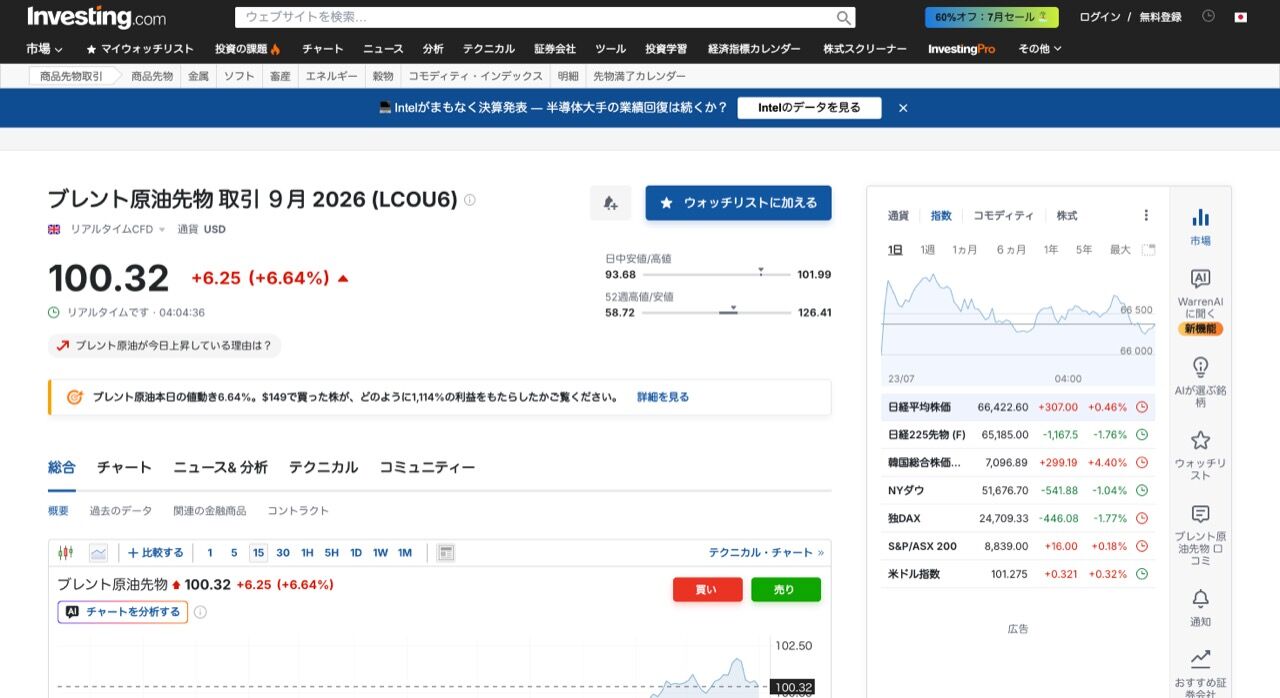
Task: Open リアルタイムCFD dropdown
Action: click(x=117, y=229)
